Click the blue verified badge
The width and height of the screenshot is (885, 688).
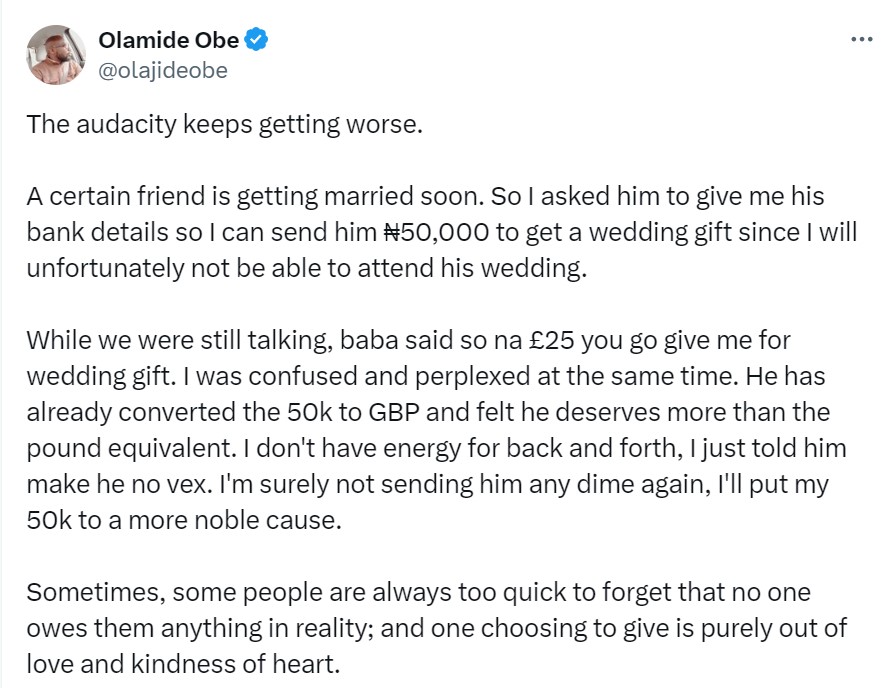pos(257,40)
